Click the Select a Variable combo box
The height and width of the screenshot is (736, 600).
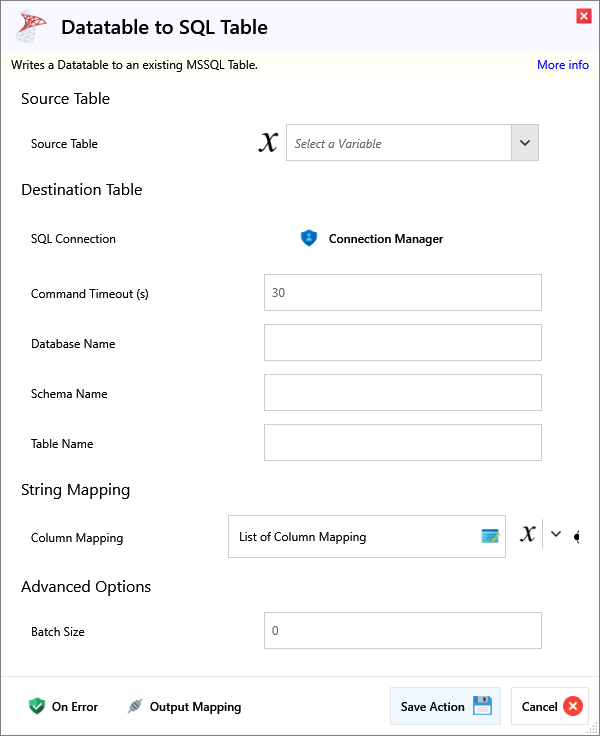click(x=399, y=143)
